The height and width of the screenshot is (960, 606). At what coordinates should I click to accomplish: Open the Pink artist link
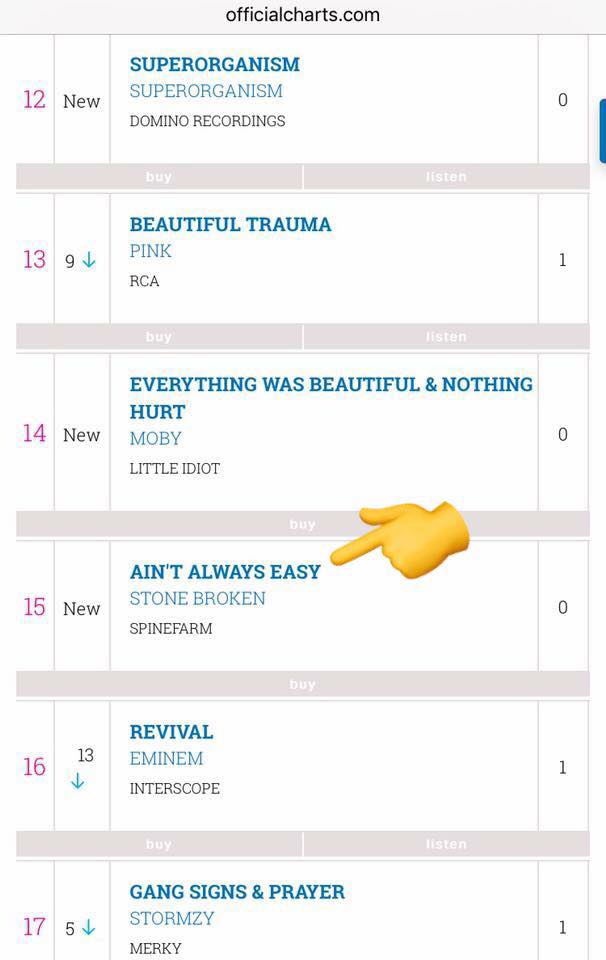click(x=151, y=251)
